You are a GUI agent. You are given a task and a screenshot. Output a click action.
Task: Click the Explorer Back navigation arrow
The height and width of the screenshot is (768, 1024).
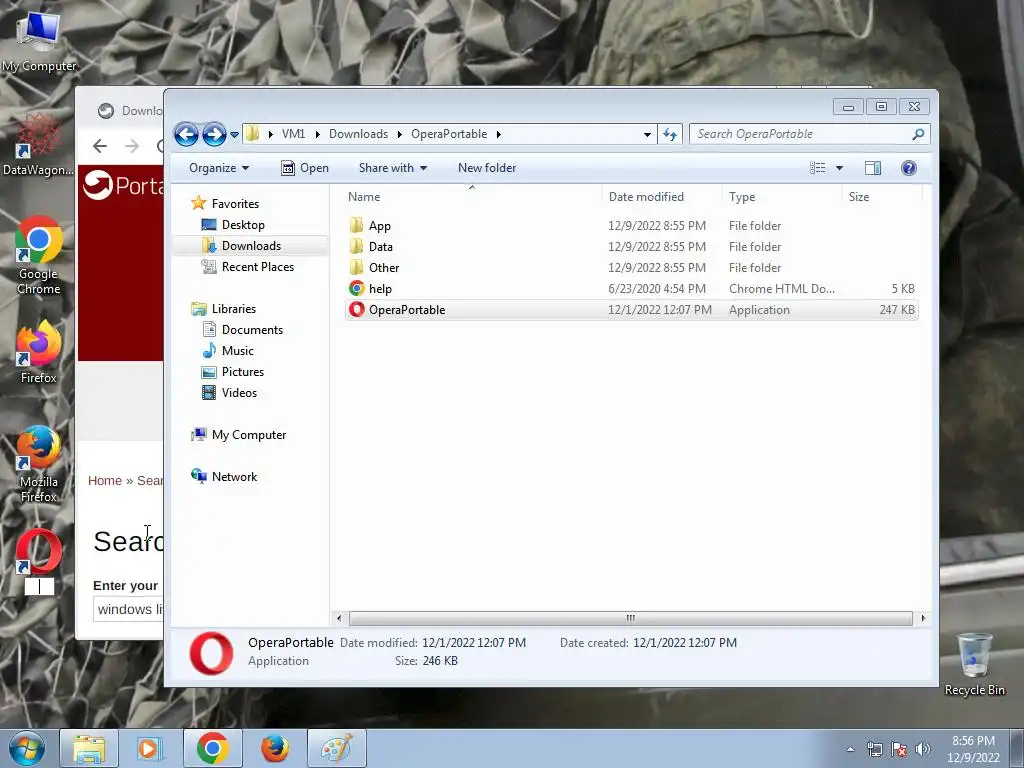186,135
